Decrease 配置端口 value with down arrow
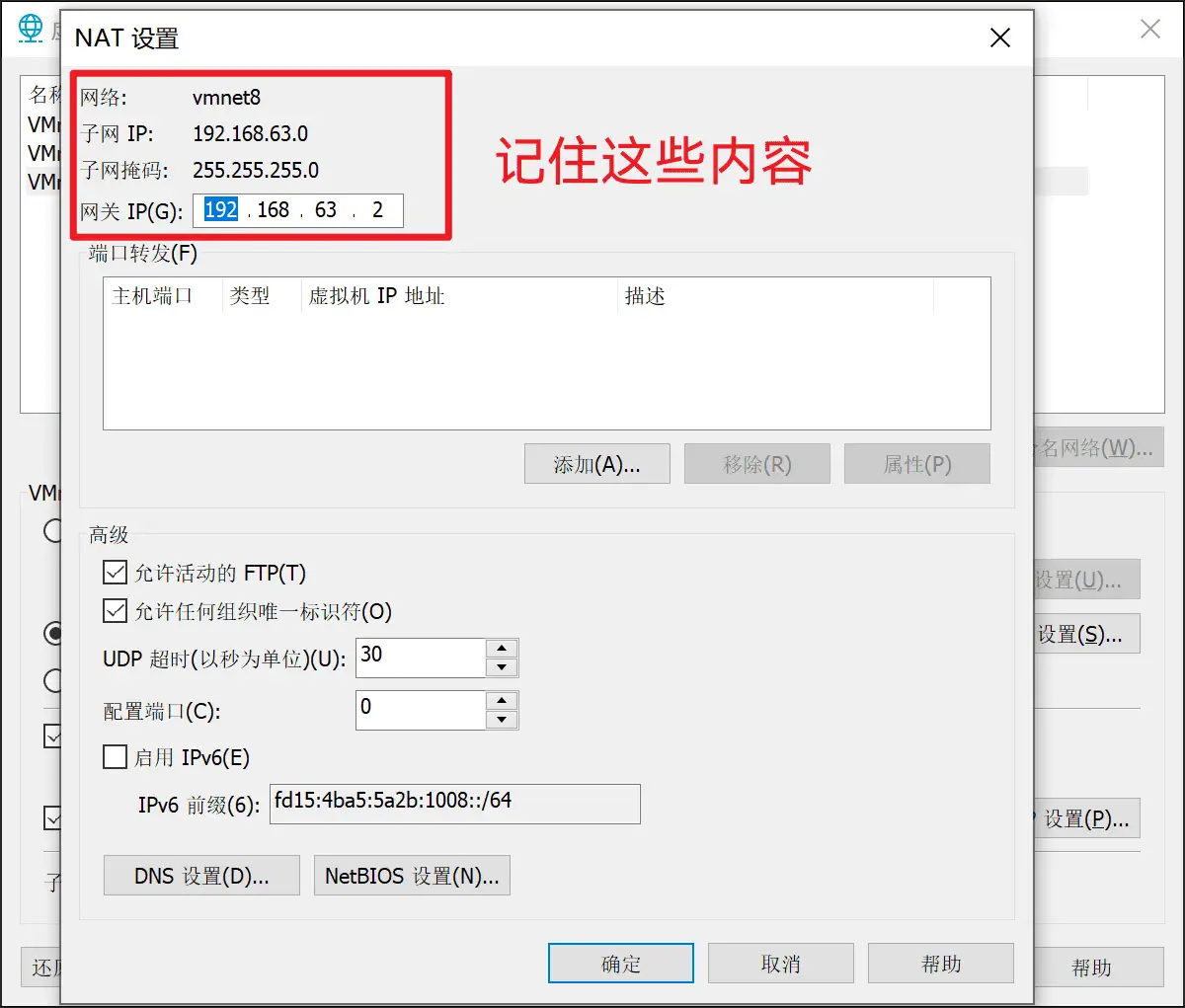Image resolution: width=1185 pixels, height=1008 pixels. click(502, 720)
